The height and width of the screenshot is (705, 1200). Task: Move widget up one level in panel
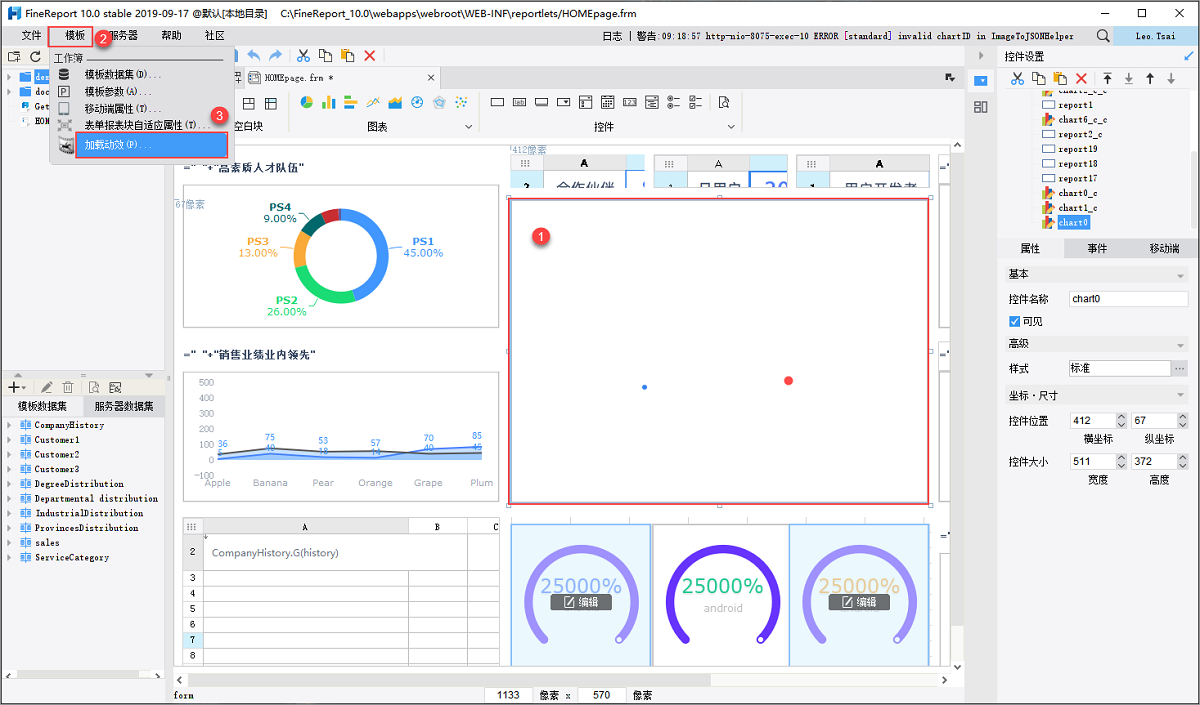[x=1150, y=78]
